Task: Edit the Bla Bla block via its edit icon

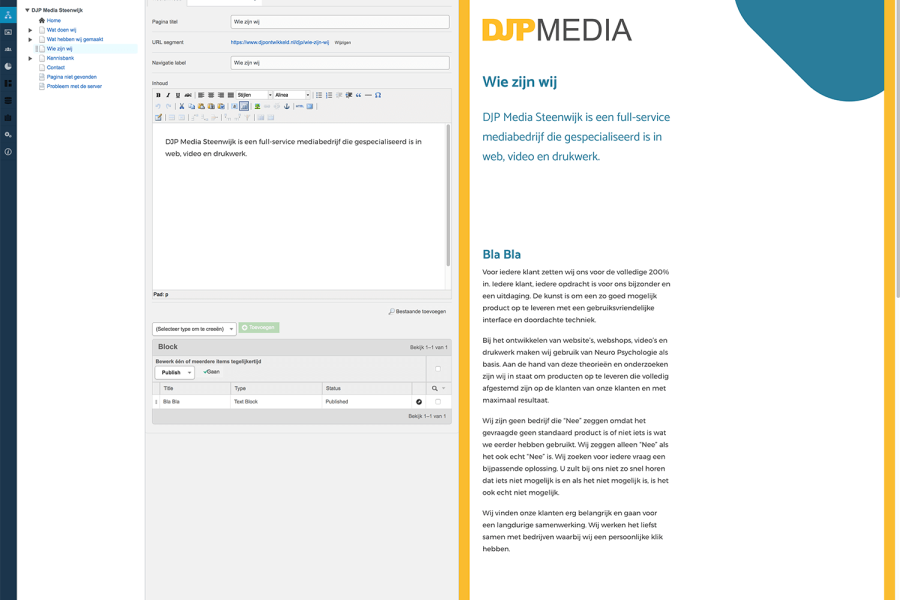Action: click(419, 402)
